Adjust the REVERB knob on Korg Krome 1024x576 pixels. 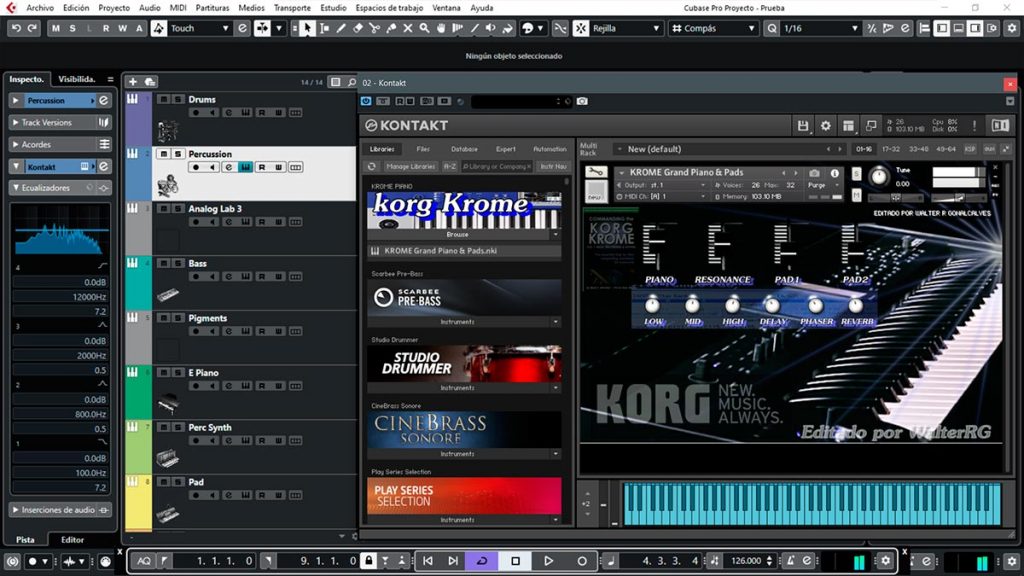tap(856, 305)
